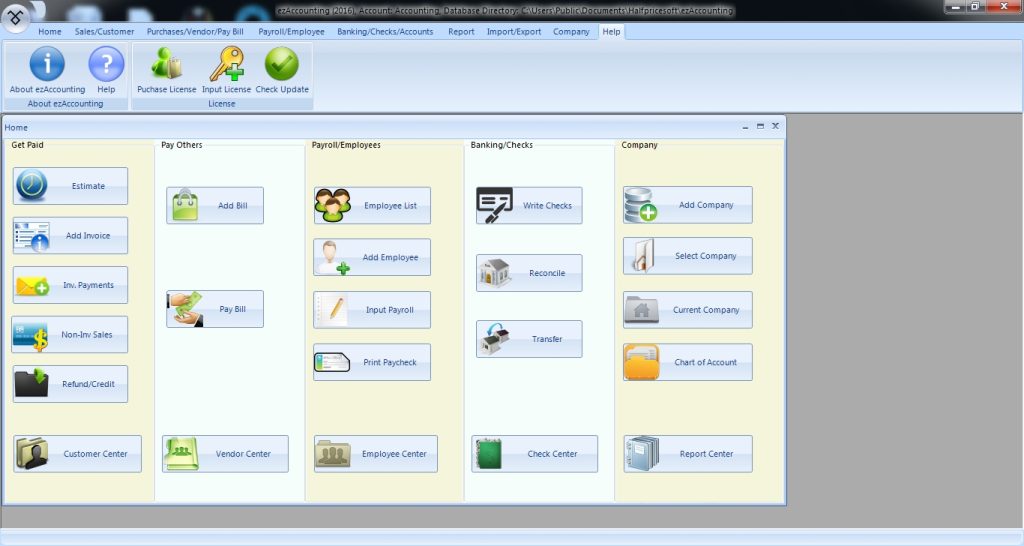
Task: Open Reconcile bank account
Action: 529,273
